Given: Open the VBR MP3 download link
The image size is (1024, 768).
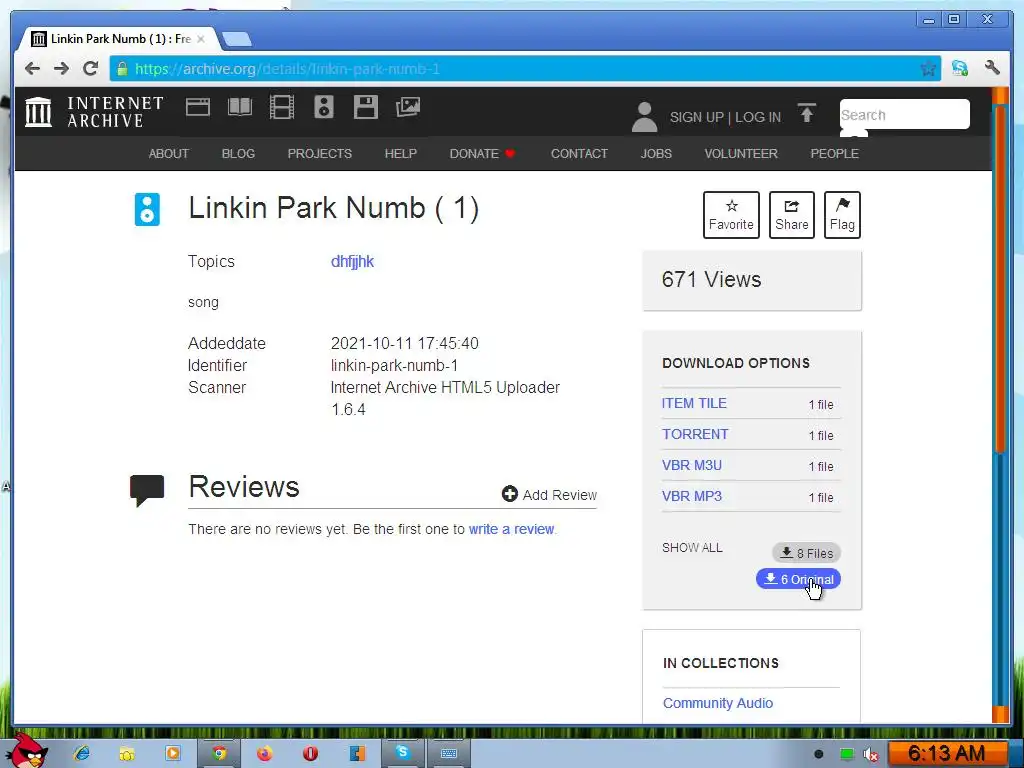Looking at the screenshot, I should coord(692,496).
